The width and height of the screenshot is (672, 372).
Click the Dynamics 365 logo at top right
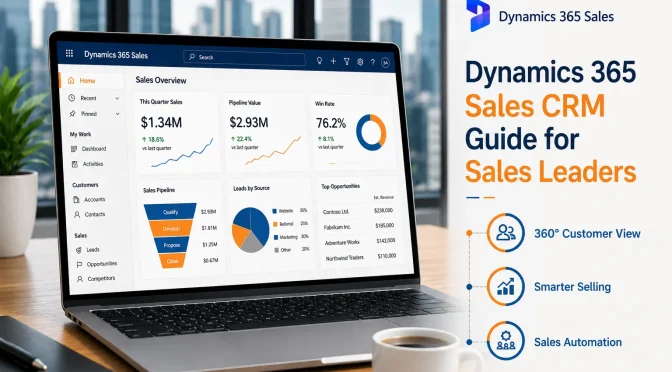(478, 16)
